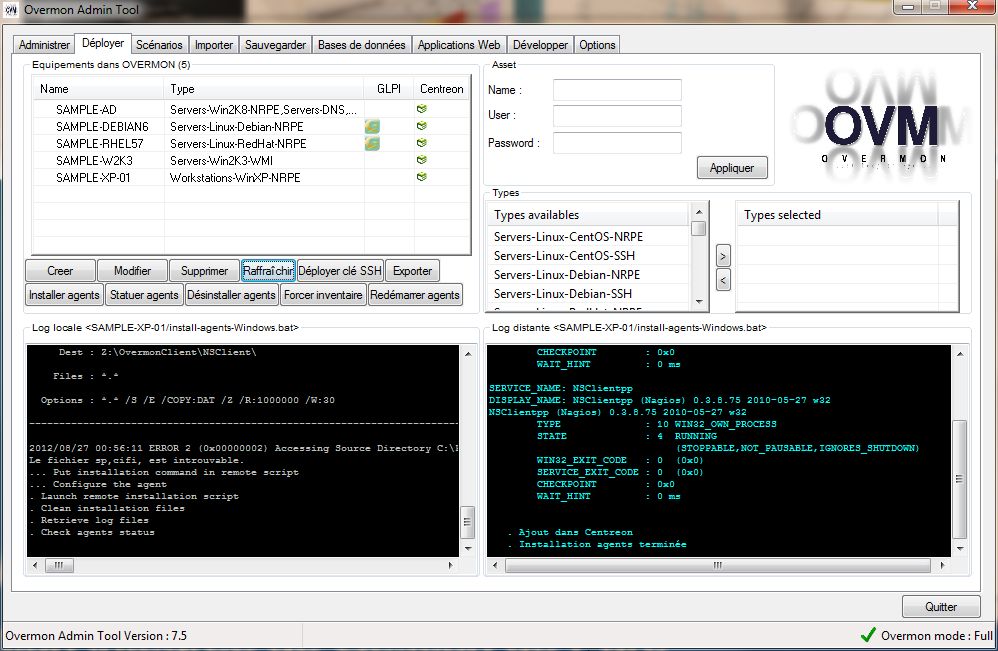This screenshot has height=651, width=998.
Task: Click remote log vertical scrollbar thumb
Action: click(x=959, y=479)
